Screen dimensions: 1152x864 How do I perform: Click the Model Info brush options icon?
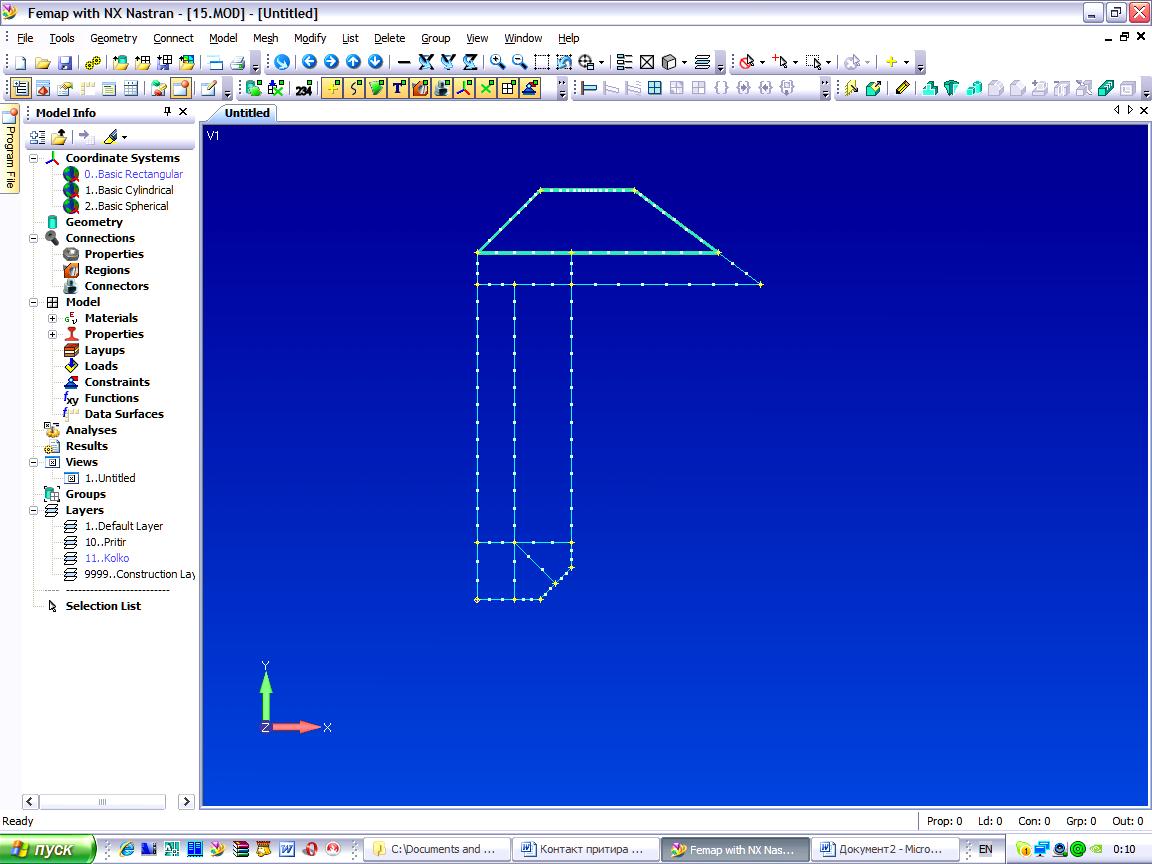(x=111, y=137)
